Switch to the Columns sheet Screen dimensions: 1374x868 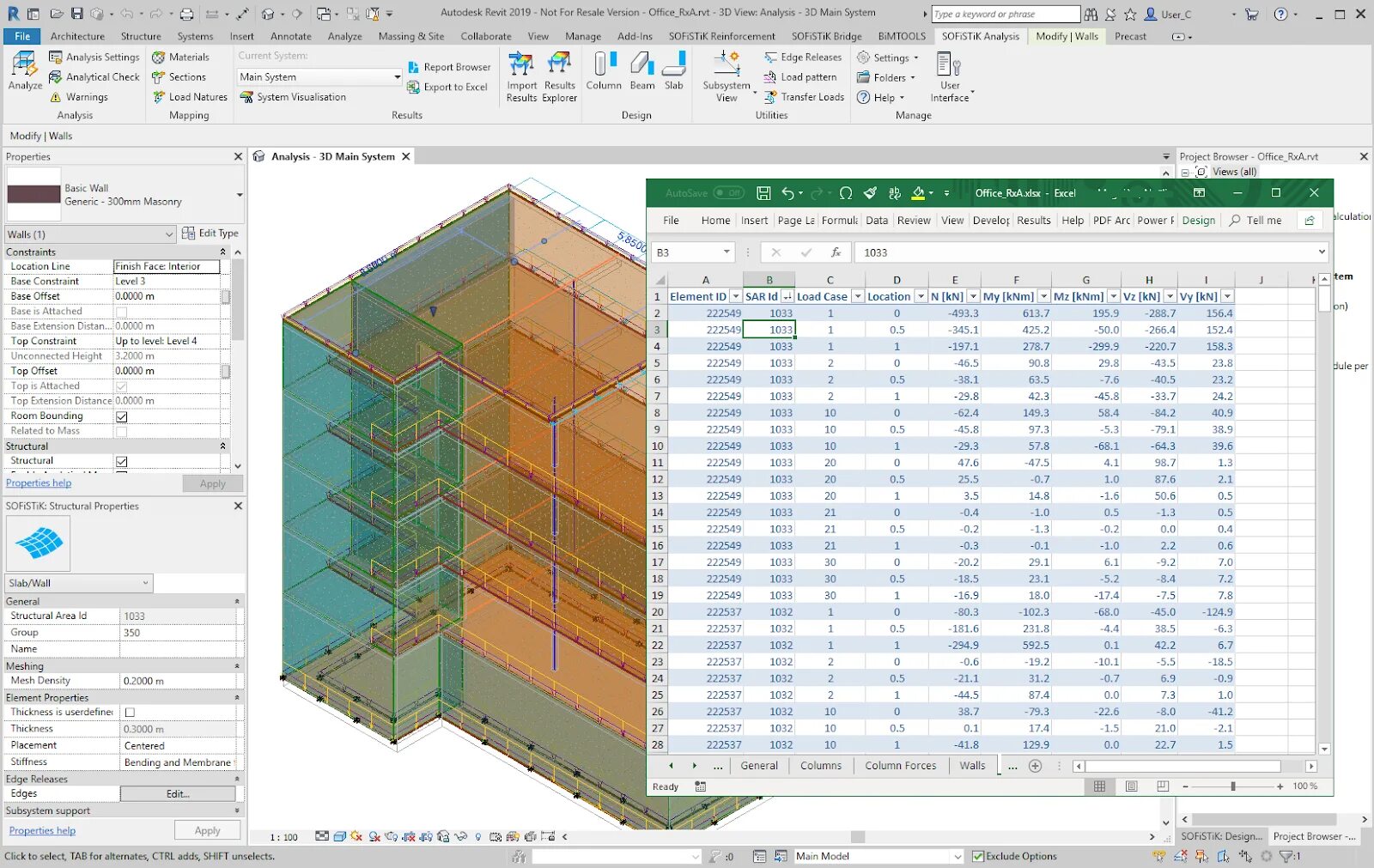click(821, 766)
